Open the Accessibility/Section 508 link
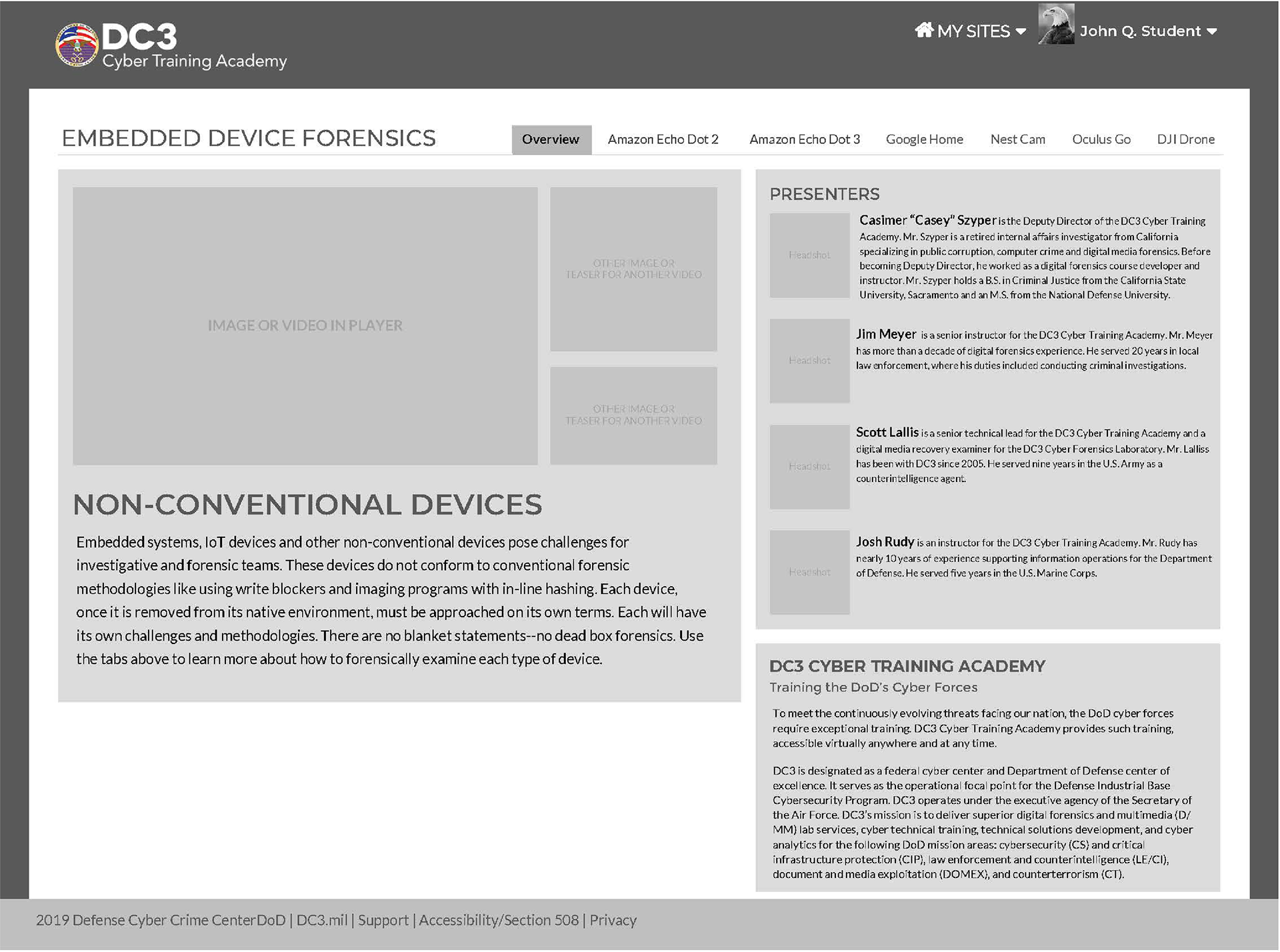Image resolution: width=1280 pixels, height=952 pixels. click(499, 921)
